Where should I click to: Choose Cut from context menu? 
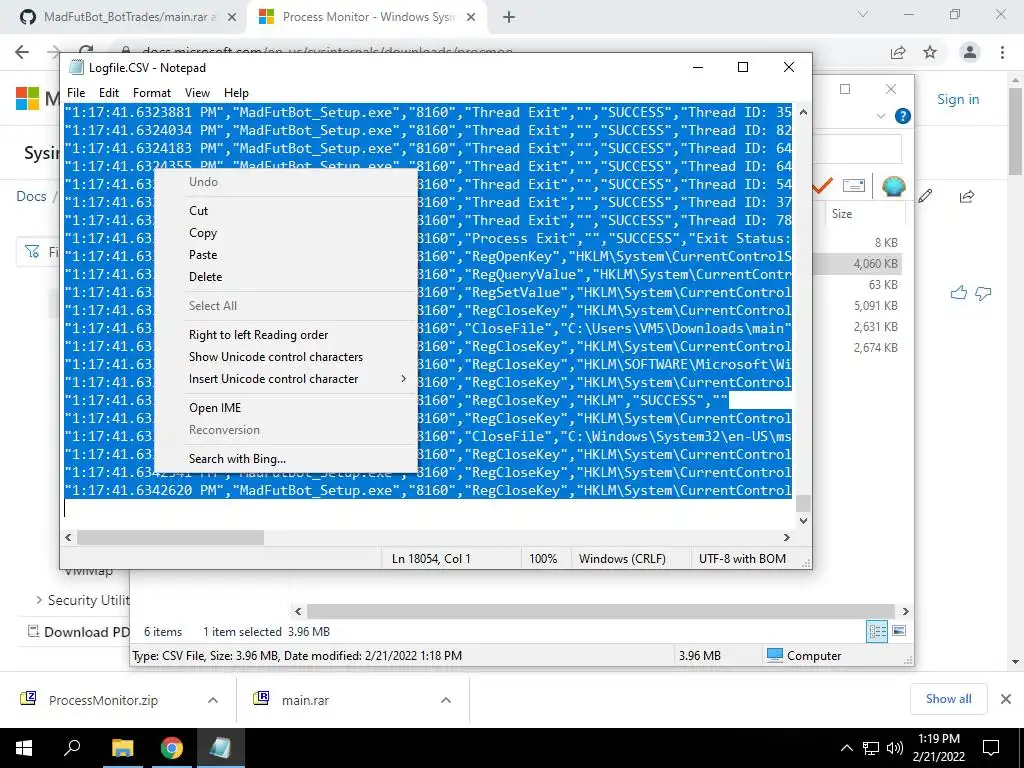tap(199, 211)
